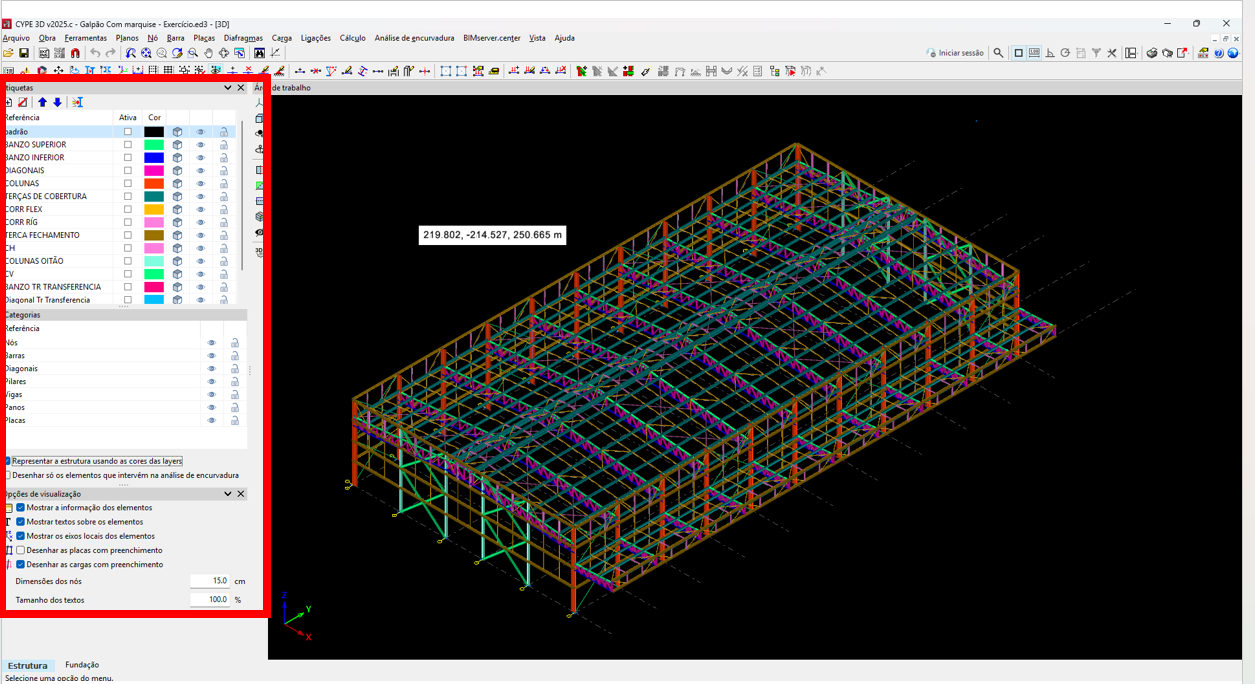Open the Ferramentas menu
Image resolution: width=1255 pixels, height=684 pixels.
tap(86, 38)
